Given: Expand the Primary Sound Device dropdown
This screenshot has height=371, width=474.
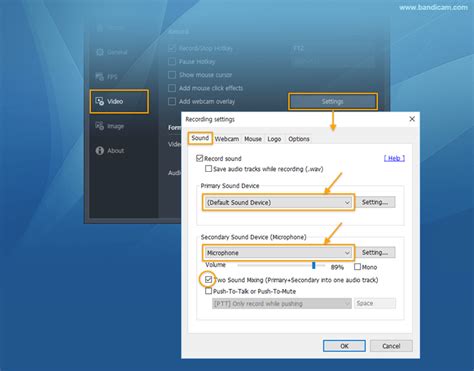Looking at the screenshot, I should (278, 202).
